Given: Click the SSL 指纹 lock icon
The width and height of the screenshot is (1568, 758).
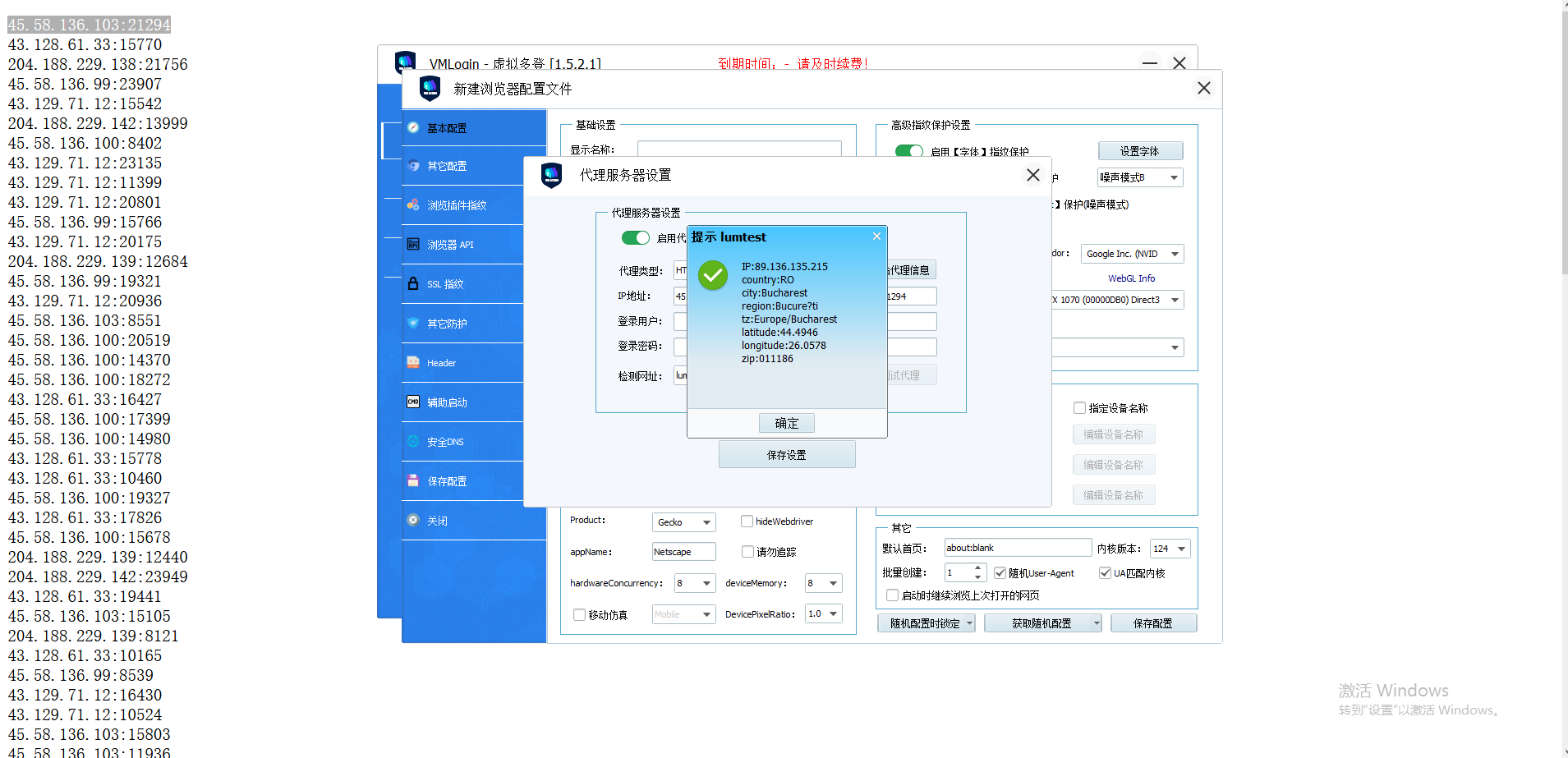Looking at the screenshot, I should click(x=413, y=283).
